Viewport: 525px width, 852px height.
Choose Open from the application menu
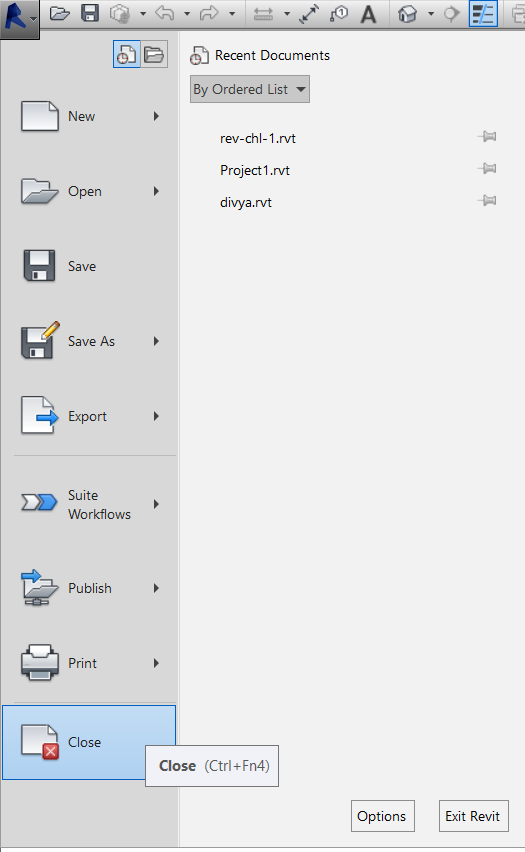point(89,191)
